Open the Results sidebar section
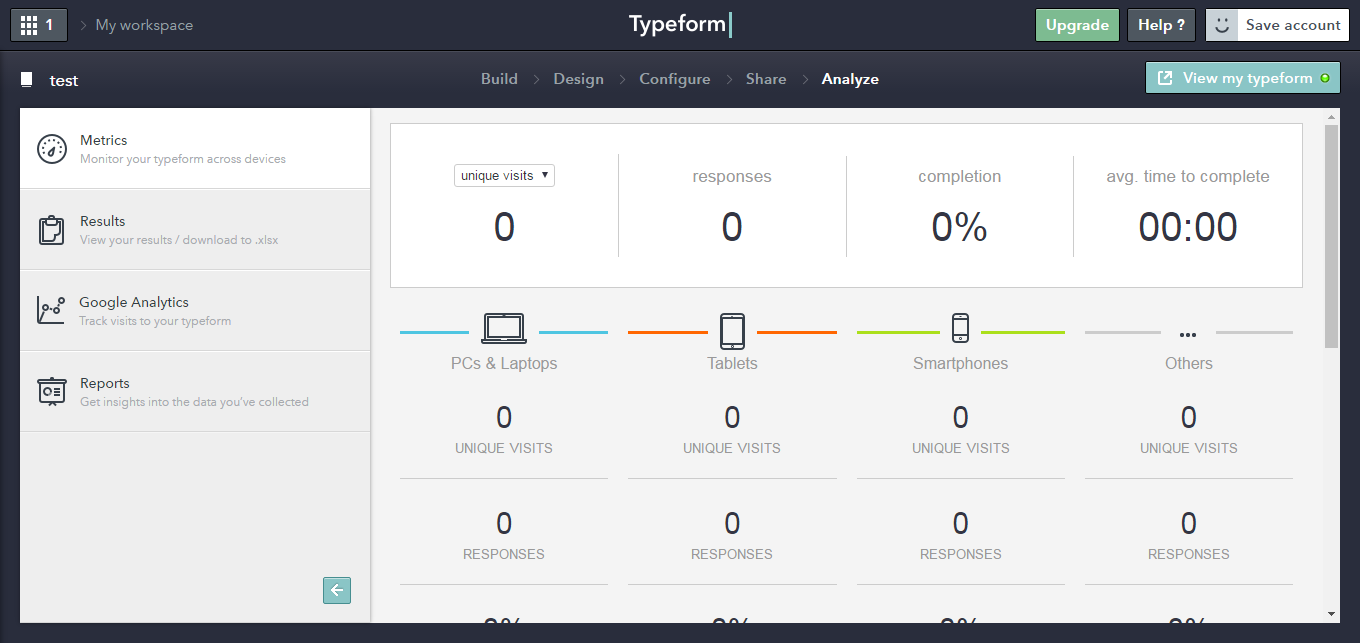Viewport: 1360px width, 643px height. tap(195, 229)
